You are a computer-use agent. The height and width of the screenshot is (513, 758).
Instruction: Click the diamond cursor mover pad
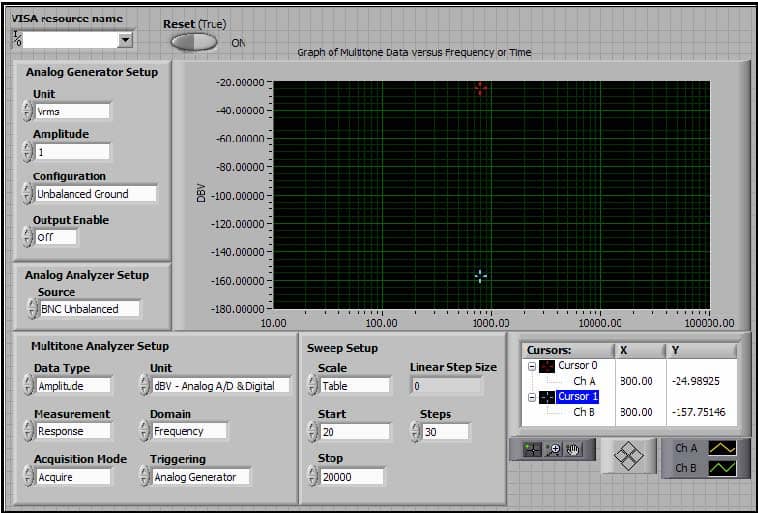tap(627, 456)
